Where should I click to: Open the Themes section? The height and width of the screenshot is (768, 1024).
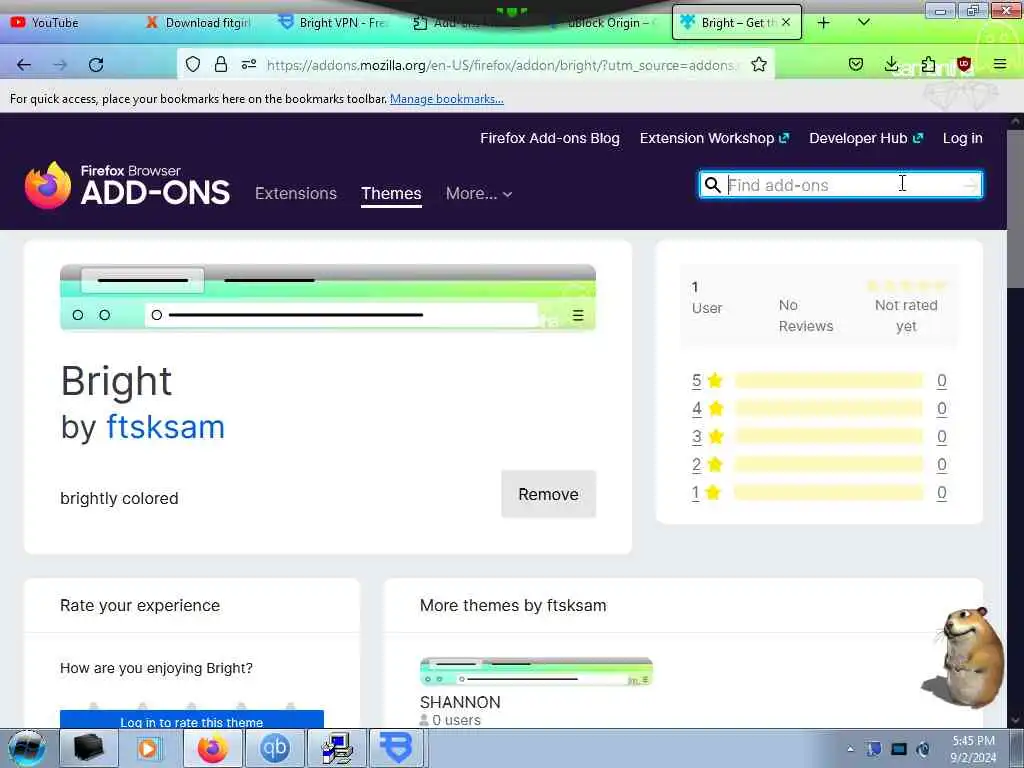coord(391,193)
